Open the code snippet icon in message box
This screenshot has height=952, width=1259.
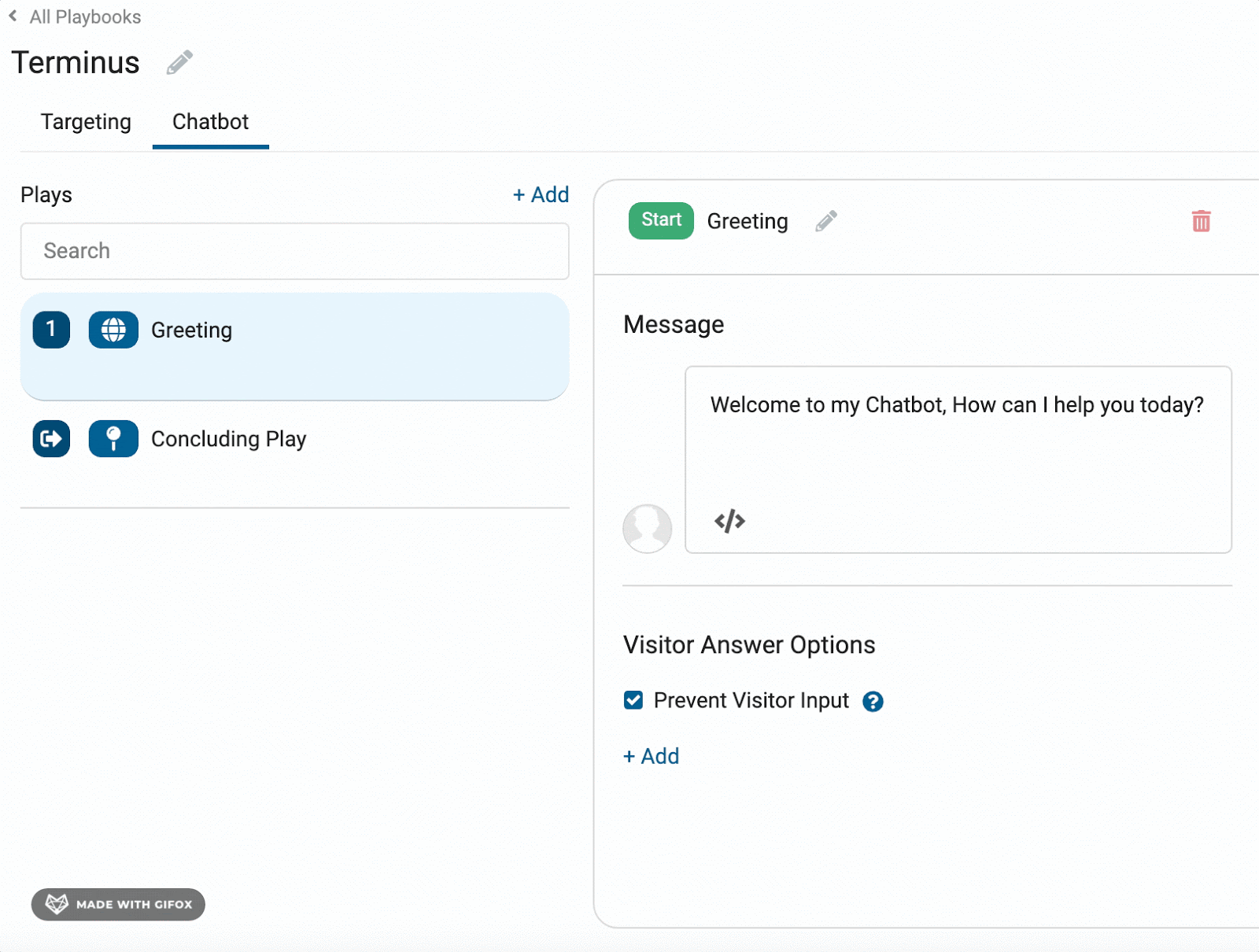click(729, 521)
